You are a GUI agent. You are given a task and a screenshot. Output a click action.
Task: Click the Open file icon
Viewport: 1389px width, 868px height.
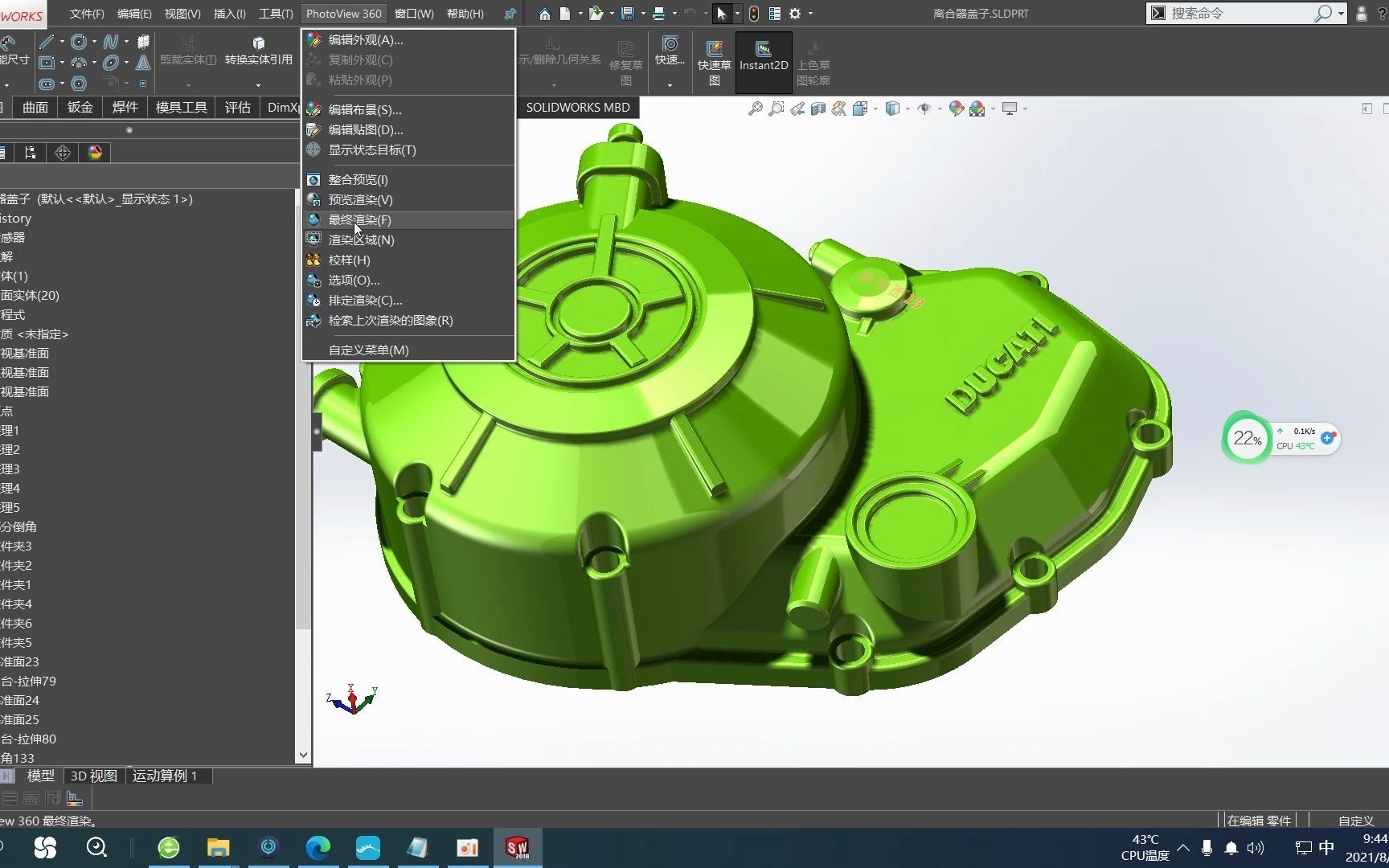pyautogui.click(x=596, y=14)
